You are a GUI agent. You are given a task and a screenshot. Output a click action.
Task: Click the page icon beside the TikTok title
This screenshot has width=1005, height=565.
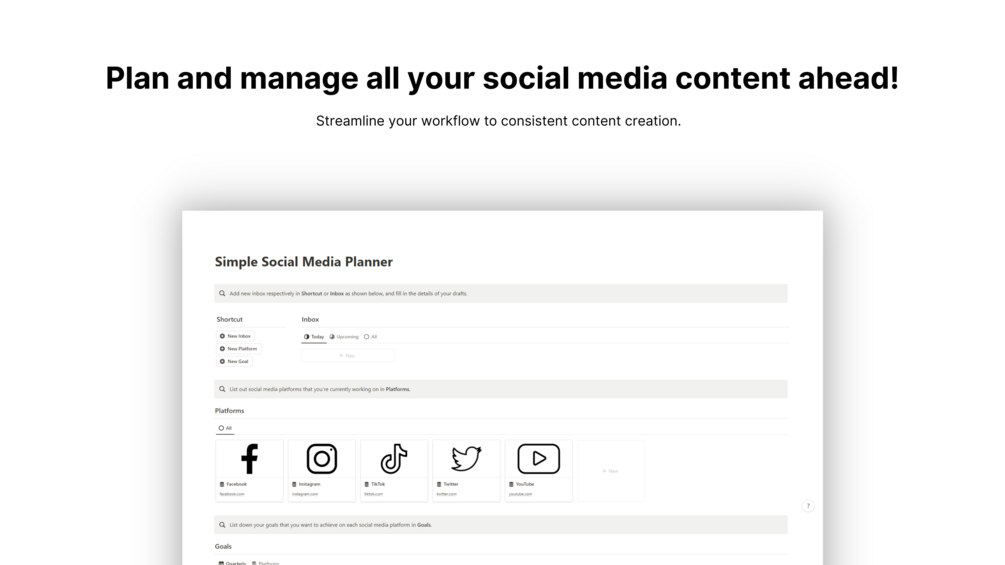(x=367, y=484)
